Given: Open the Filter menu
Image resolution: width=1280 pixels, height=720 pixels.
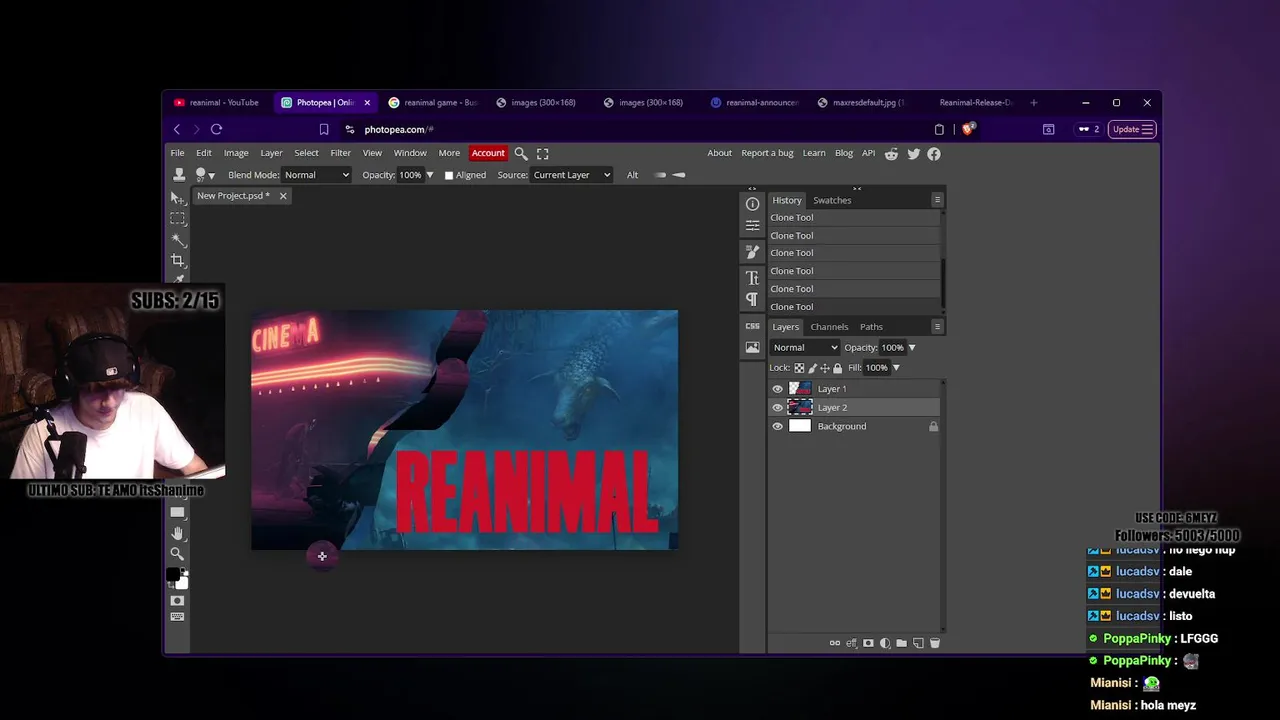Looking at the screenshot, I should 340,153.
